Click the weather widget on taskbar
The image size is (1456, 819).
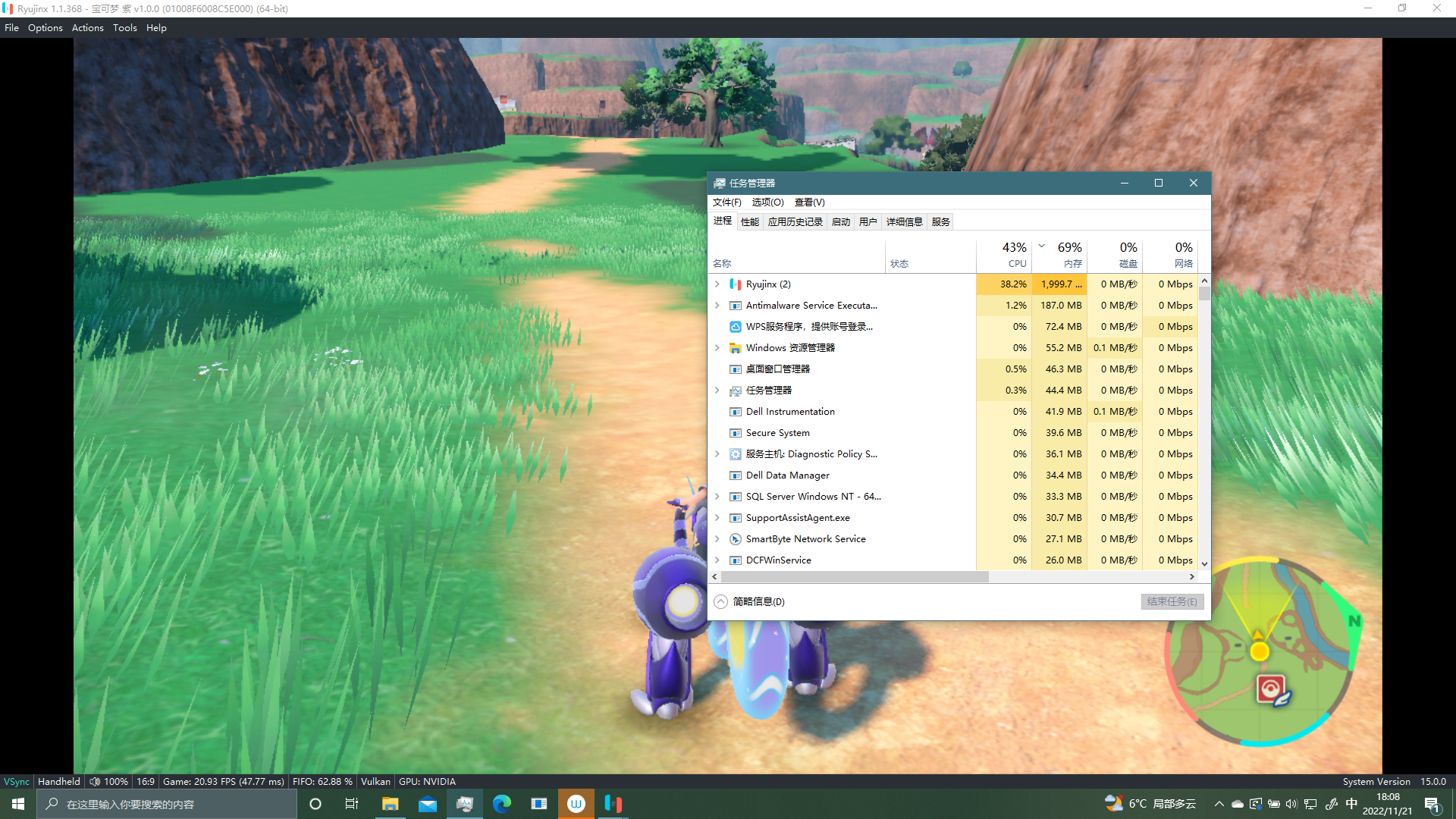(x=1150, y=804)
